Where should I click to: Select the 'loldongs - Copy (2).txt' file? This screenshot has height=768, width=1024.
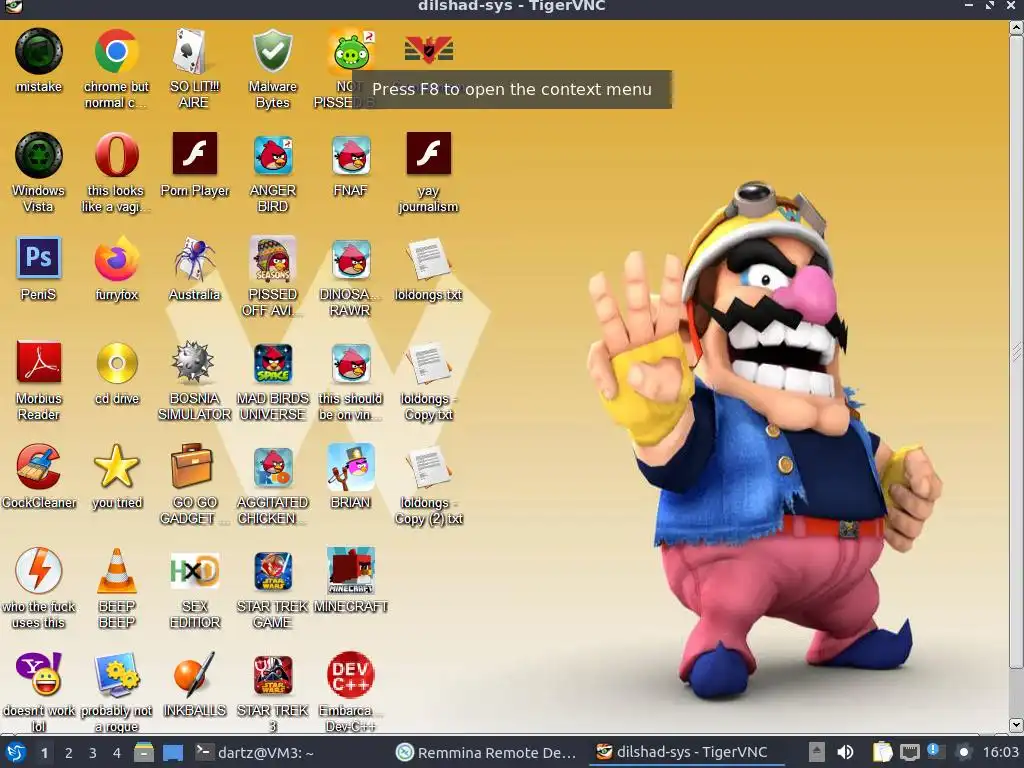428,466
